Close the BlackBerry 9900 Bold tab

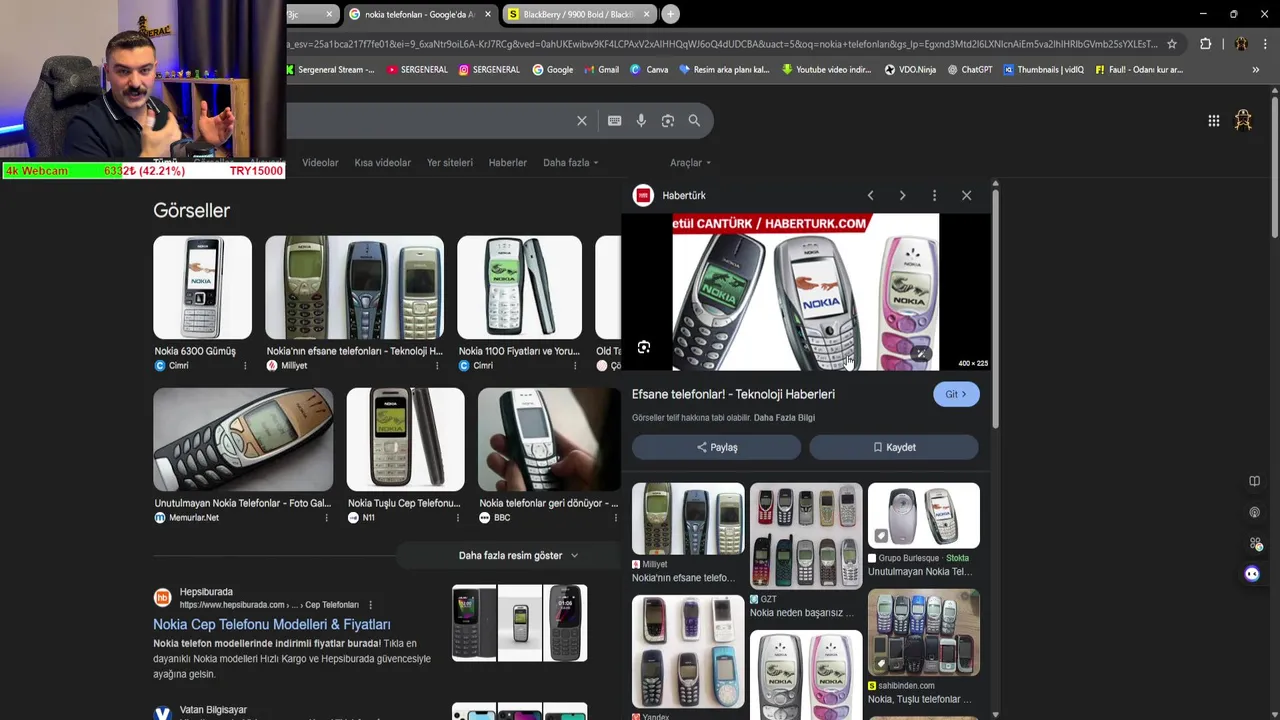coord(646,14)
